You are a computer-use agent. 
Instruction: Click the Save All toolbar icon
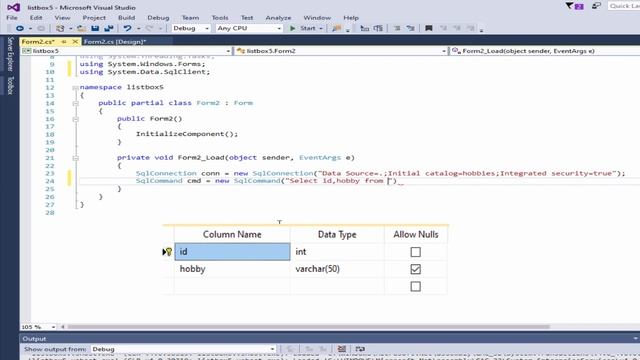coord(109,28)
